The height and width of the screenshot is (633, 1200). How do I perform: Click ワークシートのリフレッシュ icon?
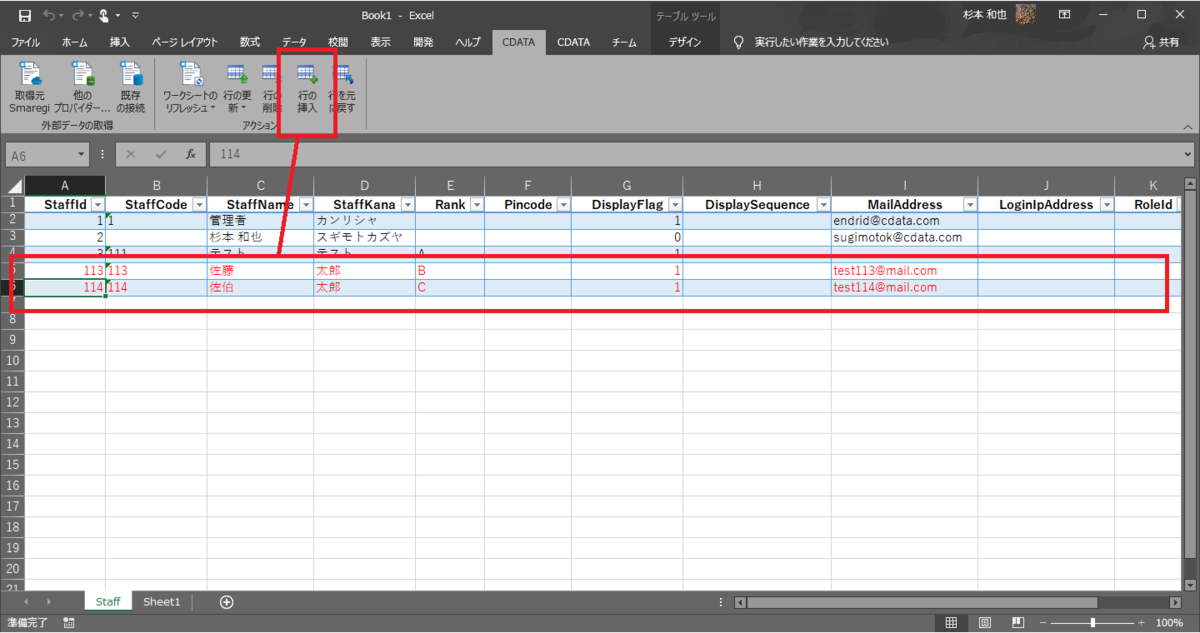[190, 87]
